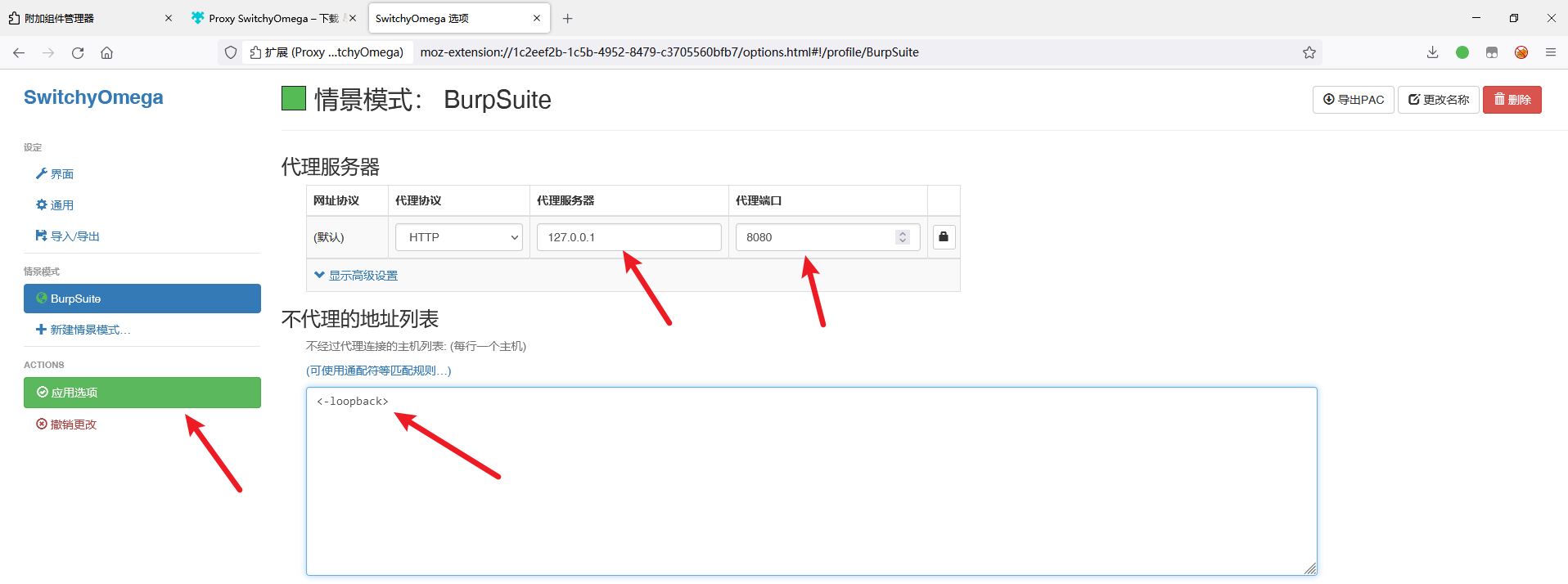Minimize the browser window
Screen dimensions: 1568x584
click(x=1476, y=18)
